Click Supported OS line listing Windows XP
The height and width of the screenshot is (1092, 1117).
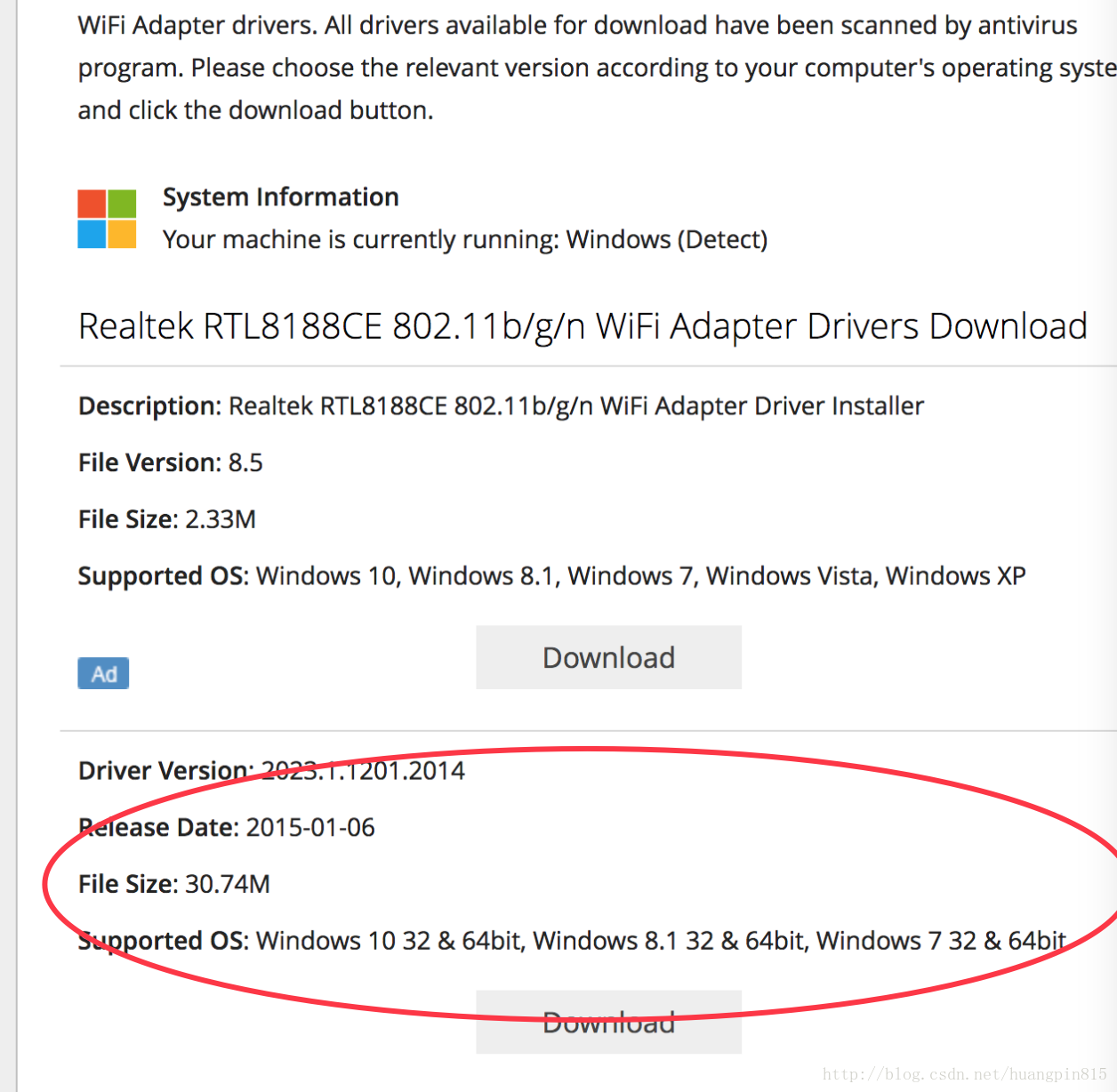[x=551, y=576]
